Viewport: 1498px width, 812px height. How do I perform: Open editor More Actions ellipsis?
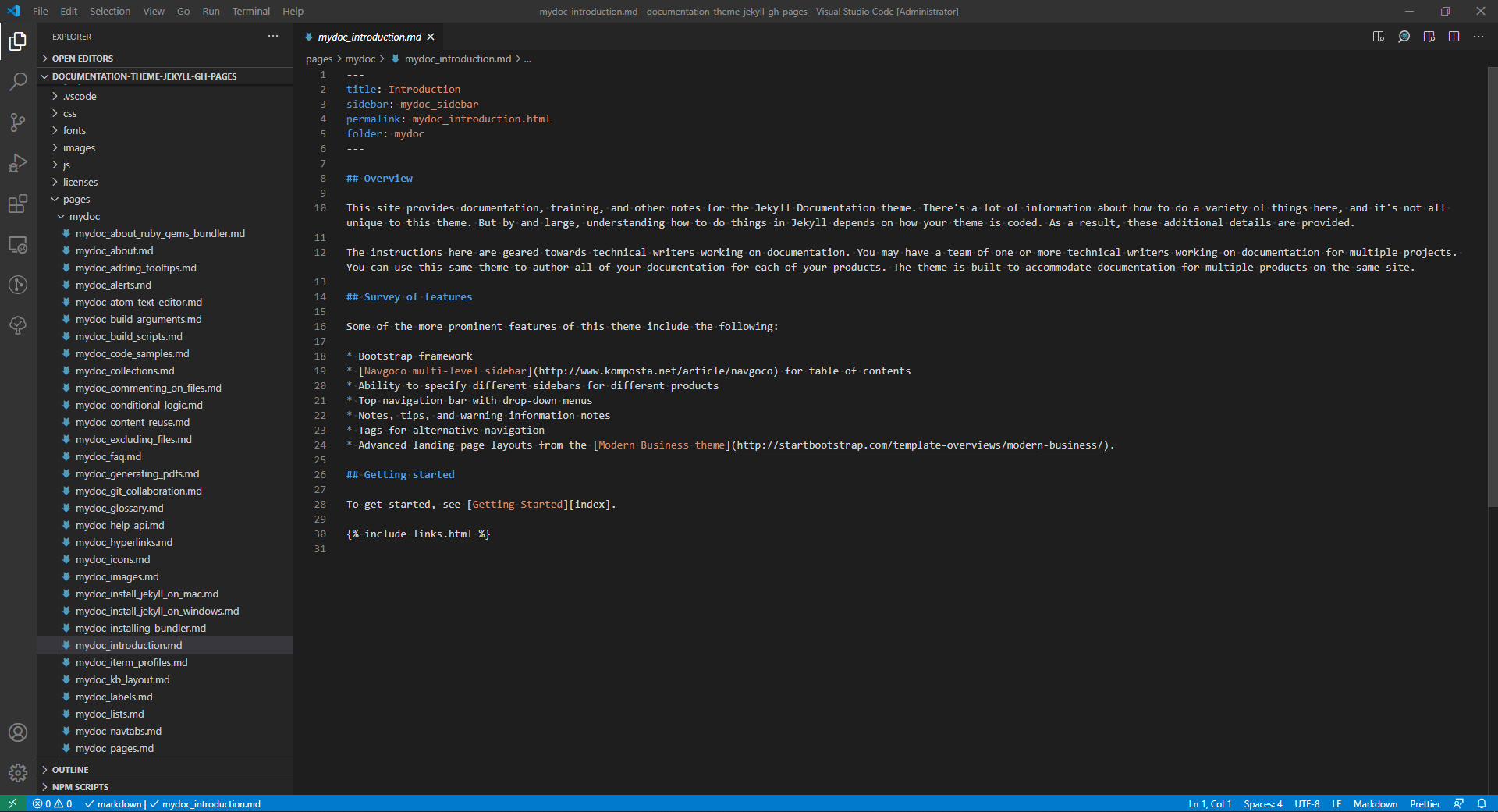pos(1478,37)
